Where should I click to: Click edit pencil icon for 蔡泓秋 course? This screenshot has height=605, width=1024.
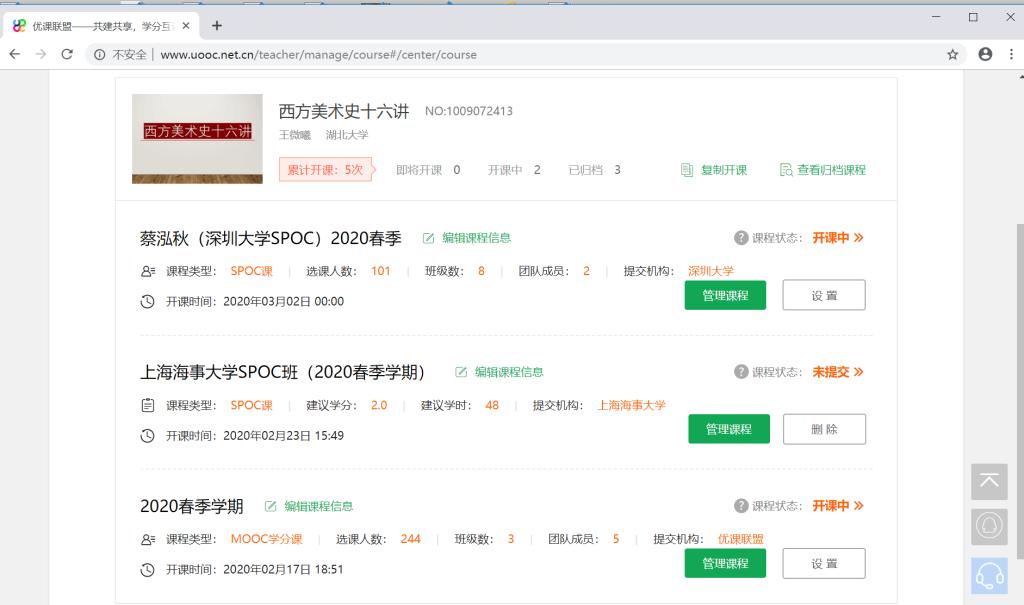tap(428, 238)
